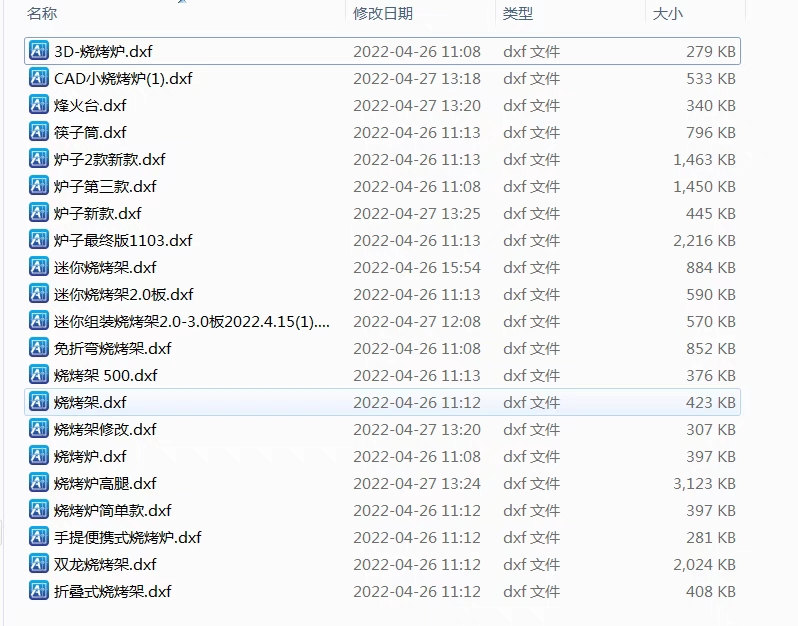The image size is (798, 626).
Task: Click the icon beside CAD小烧烤炉(1).dxf
Action: (x=39, y=78)
